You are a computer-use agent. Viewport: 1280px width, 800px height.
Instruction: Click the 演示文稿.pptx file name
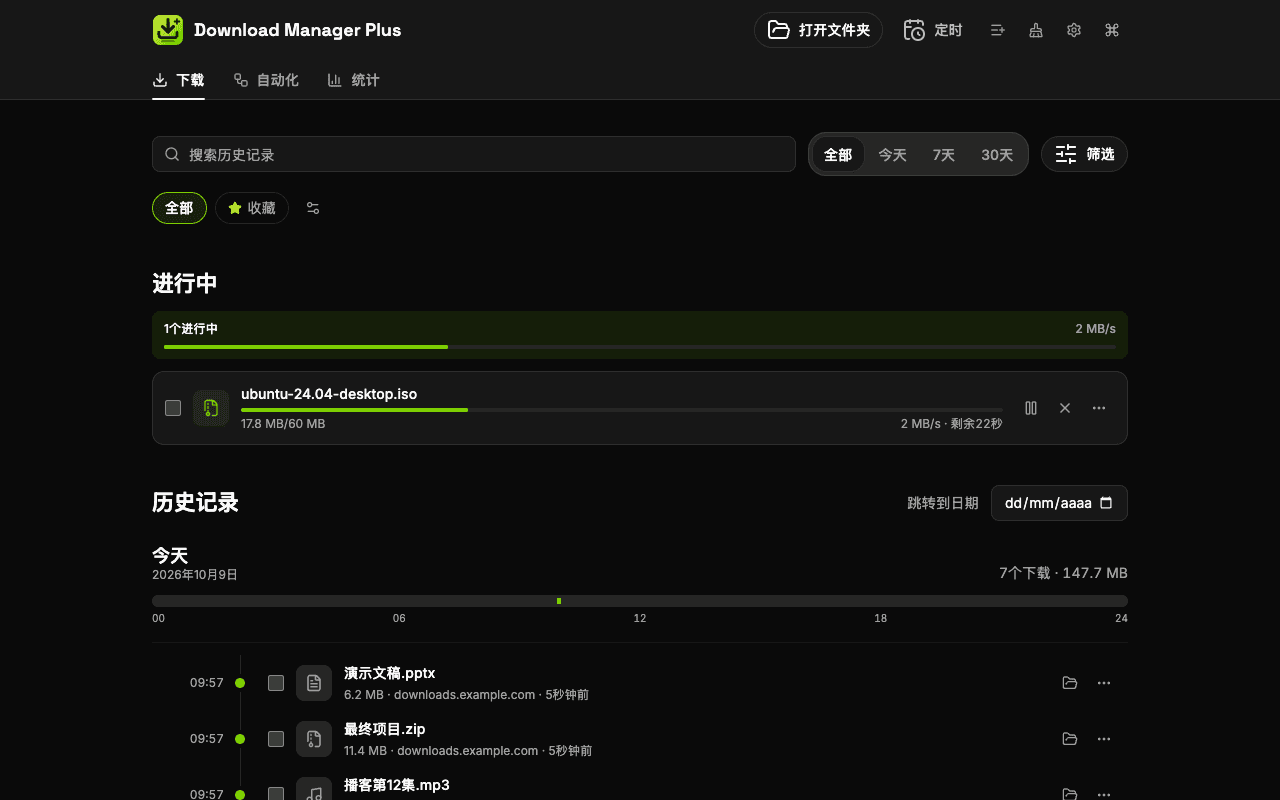pos(390,673)
